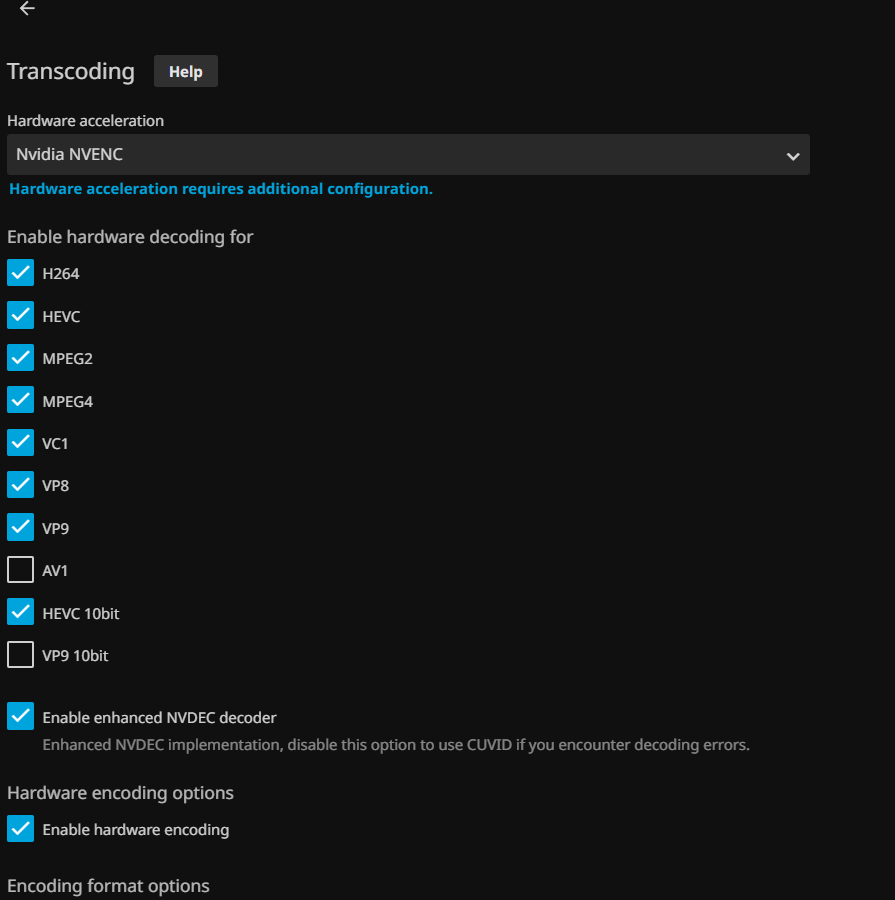Click the dropdown chevron beside Nvidia NVENC
Screen dimensions: 895x900
pos(792,156)
